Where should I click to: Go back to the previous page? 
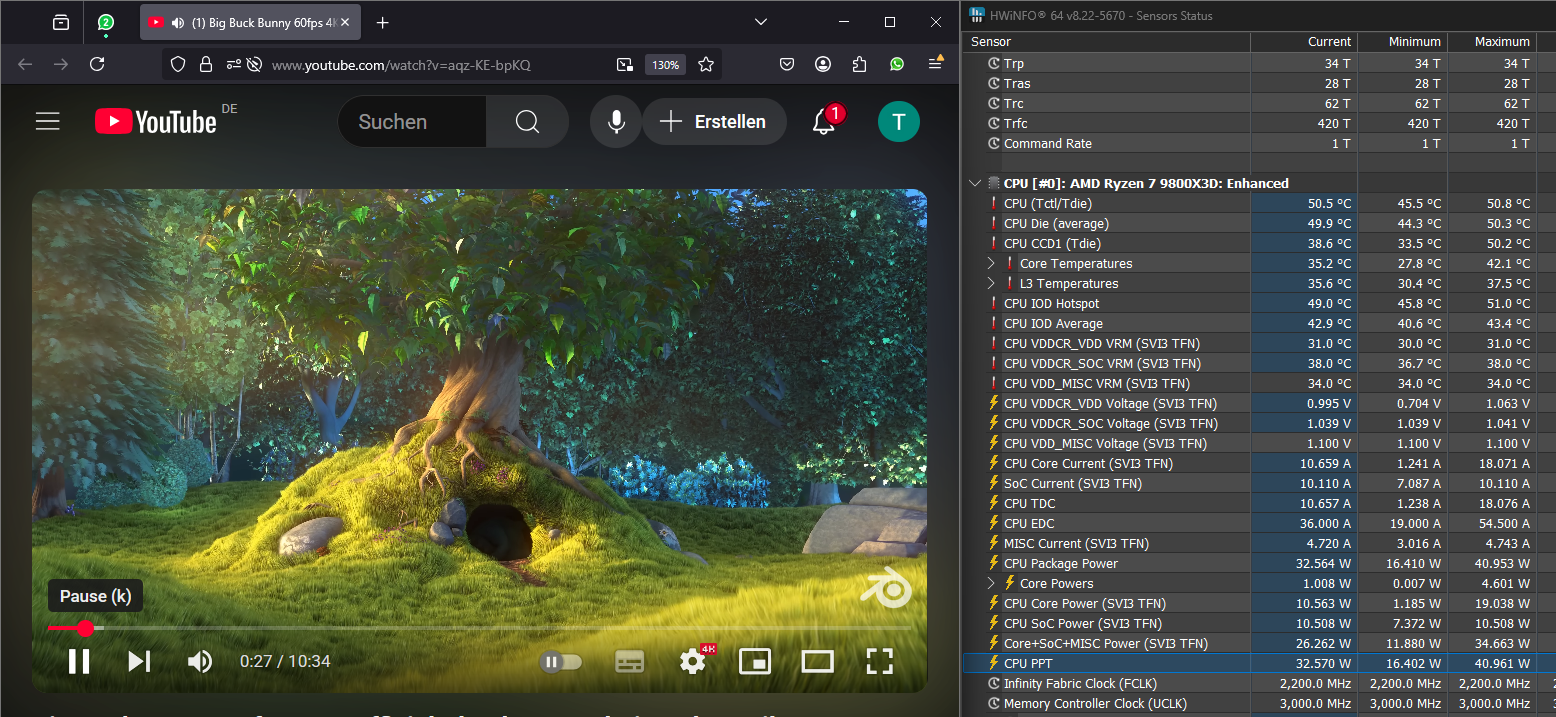pyautogui.click(x=25, y=64)
